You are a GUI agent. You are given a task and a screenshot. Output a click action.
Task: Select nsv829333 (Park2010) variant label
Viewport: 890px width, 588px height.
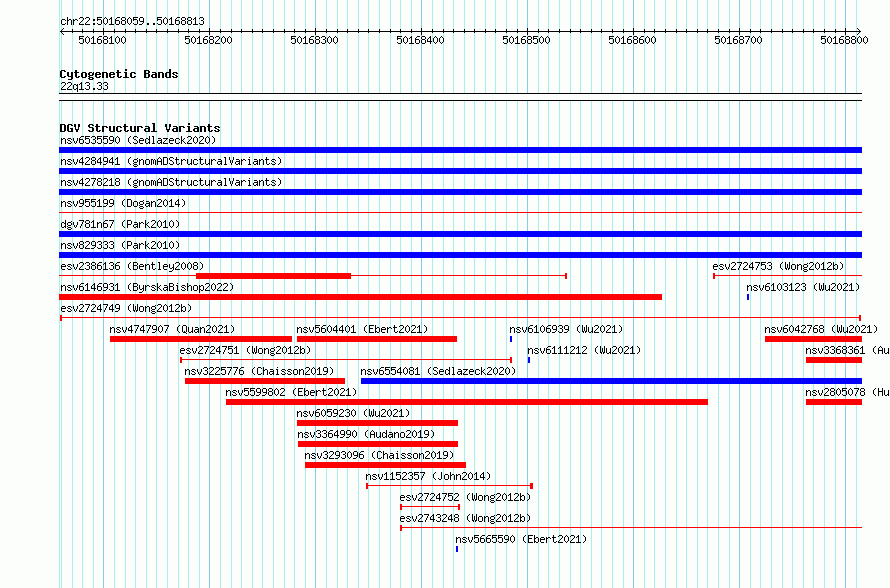point(120,245)
